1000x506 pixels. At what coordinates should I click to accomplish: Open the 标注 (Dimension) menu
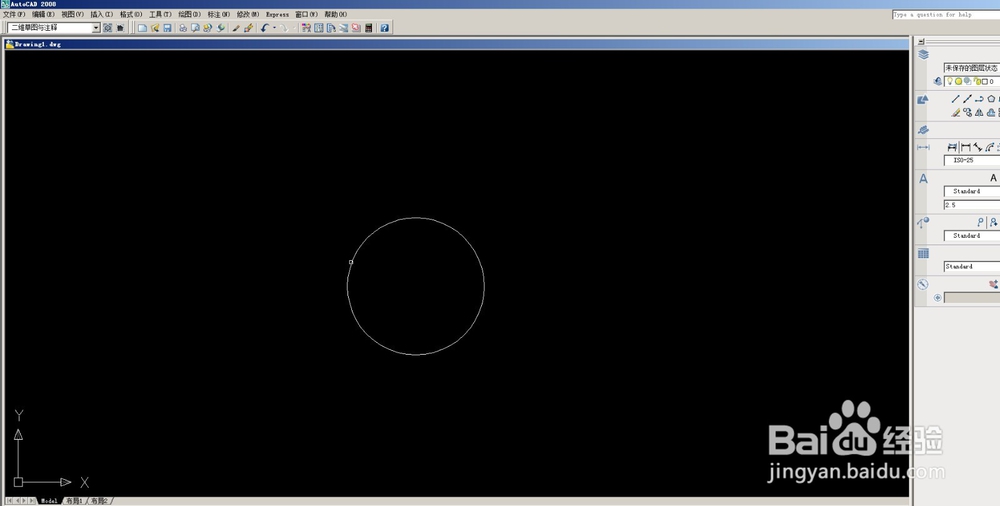(x=219, y=14)
